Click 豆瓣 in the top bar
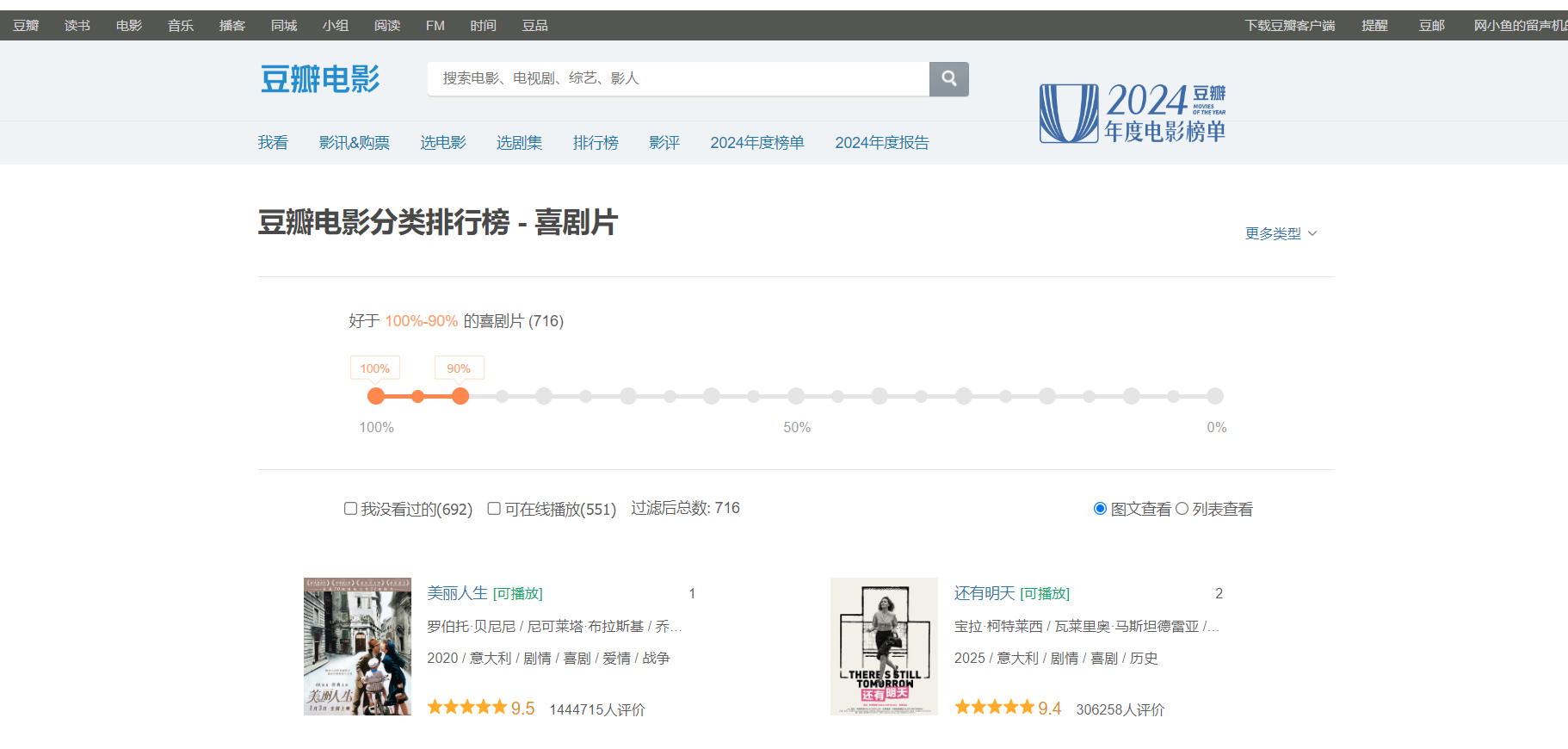This screenshot has width=1568, height=749. (26, 26)
